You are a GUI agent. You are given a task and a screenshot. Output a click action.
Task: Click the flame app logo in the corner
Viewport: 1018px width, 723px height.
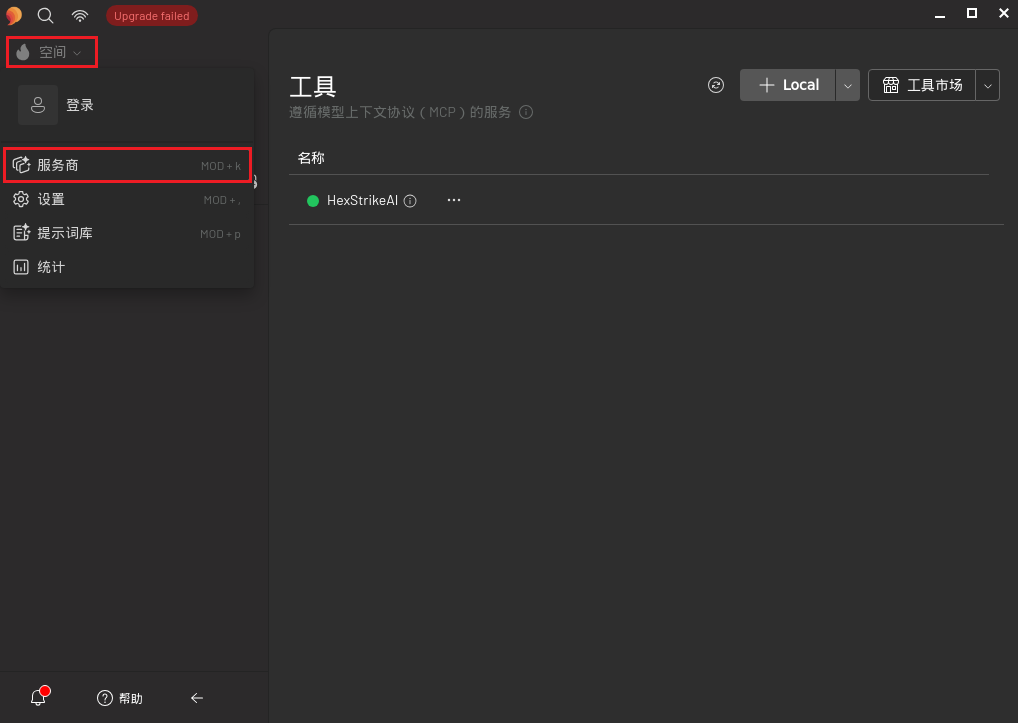click(13, 15)
